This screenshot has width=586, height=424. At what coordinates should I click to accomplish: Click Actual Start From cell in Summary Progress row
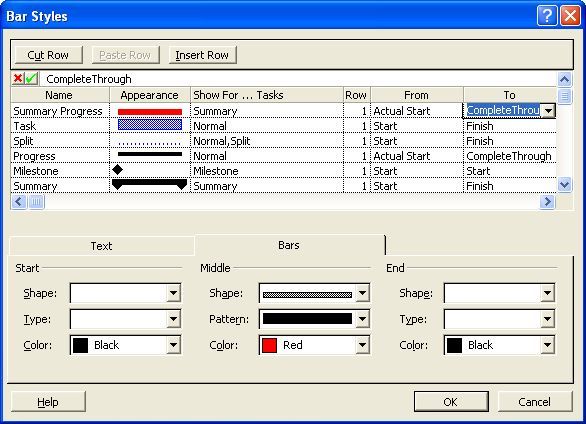pyautogui.click(x=417, y=111)
